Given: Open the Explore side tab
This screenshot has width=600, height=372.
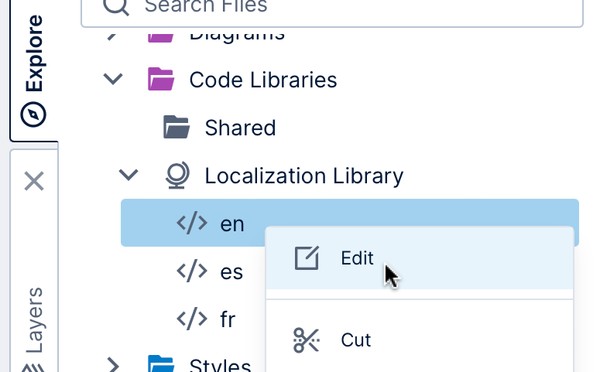Looking at the screenshot, I should click(34, 69).
